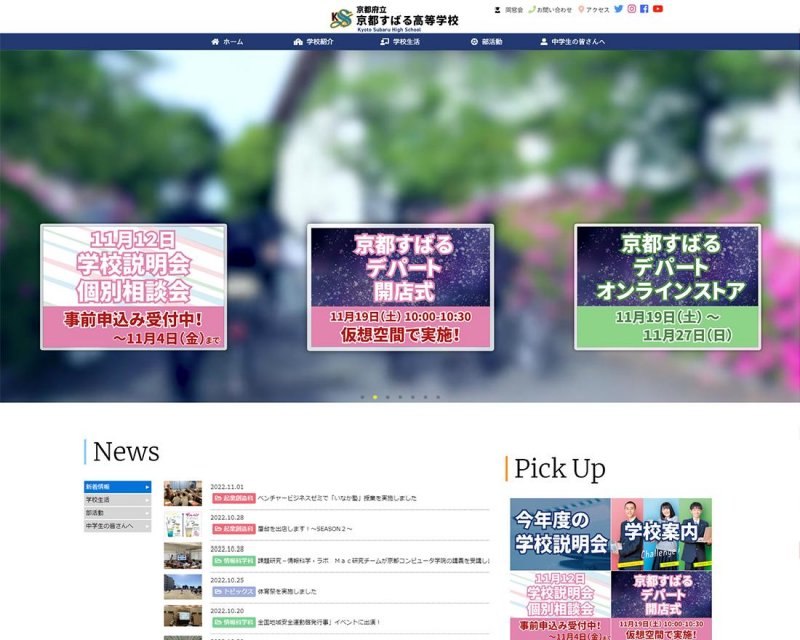Open the school's Twitter page

click(619, 9)
